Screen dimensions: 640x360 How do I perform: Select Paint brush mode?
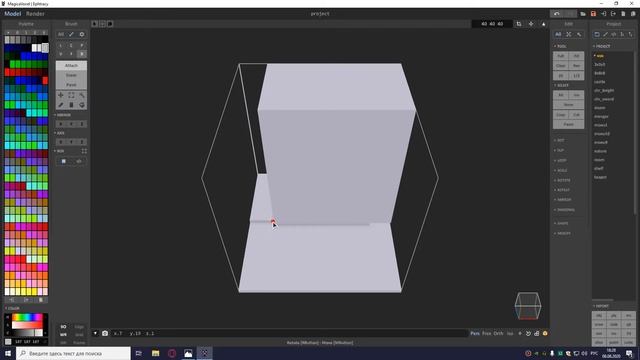coord(71,85)
